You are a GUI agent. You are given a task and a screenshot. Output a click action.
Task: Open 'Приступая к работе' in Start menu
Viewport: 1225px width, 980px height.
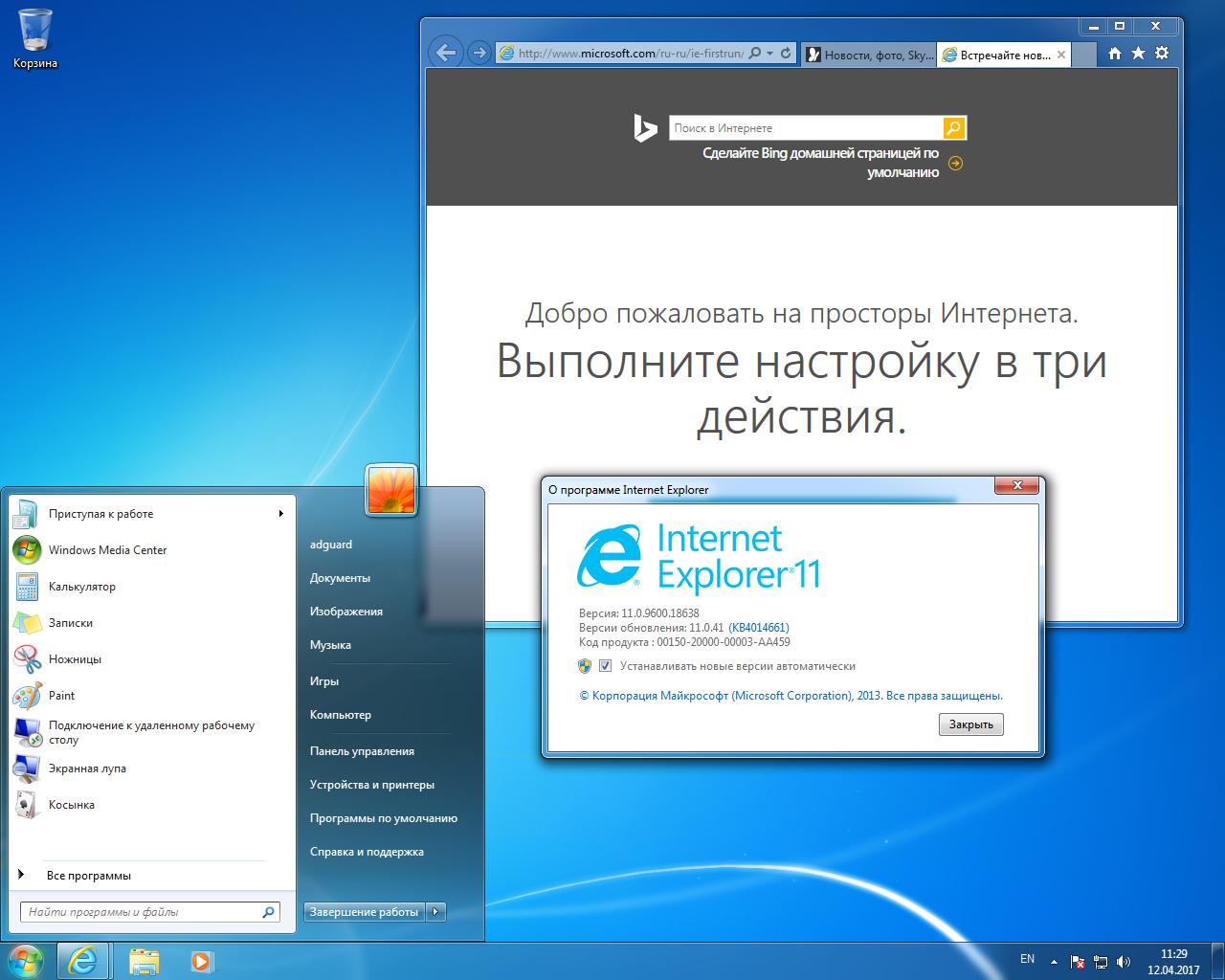coord(149,514)
